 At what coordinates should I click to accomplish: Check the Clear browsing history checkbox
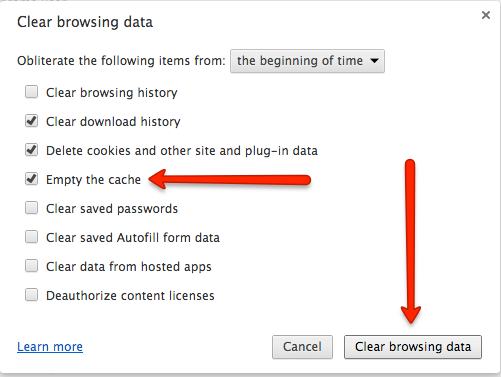coord(31,92)
